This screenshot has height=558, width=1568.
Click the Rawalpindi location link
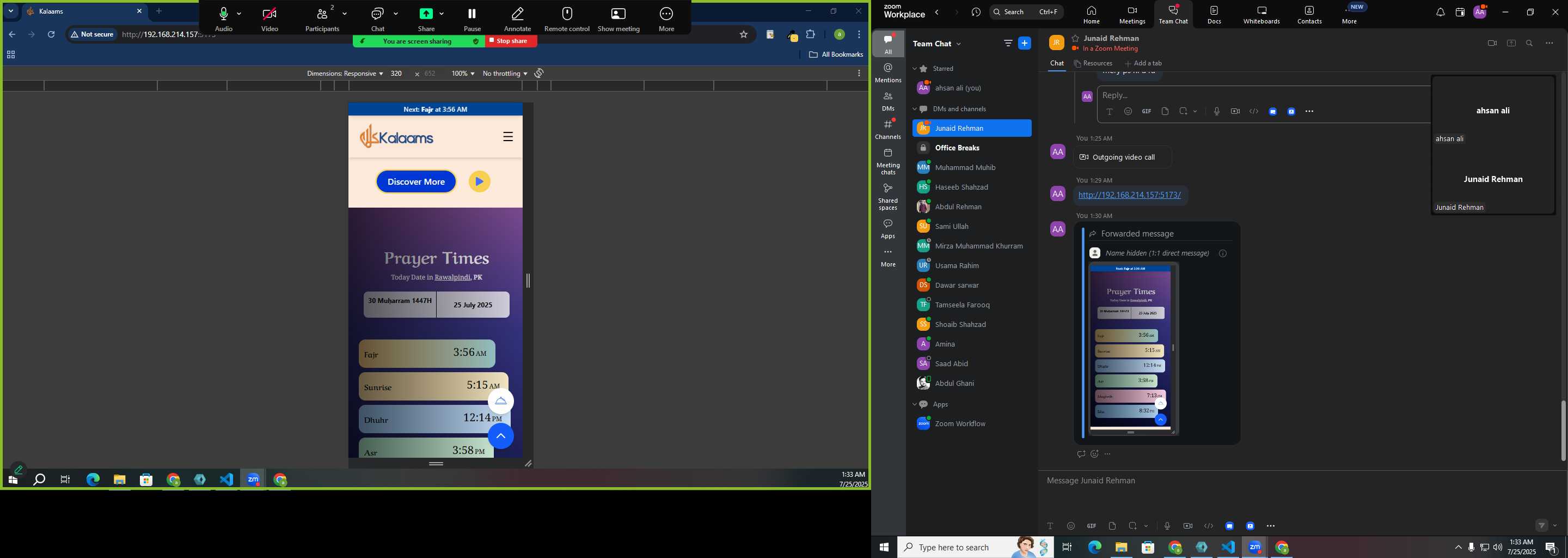pyautogui.click(x=452, y=277)
